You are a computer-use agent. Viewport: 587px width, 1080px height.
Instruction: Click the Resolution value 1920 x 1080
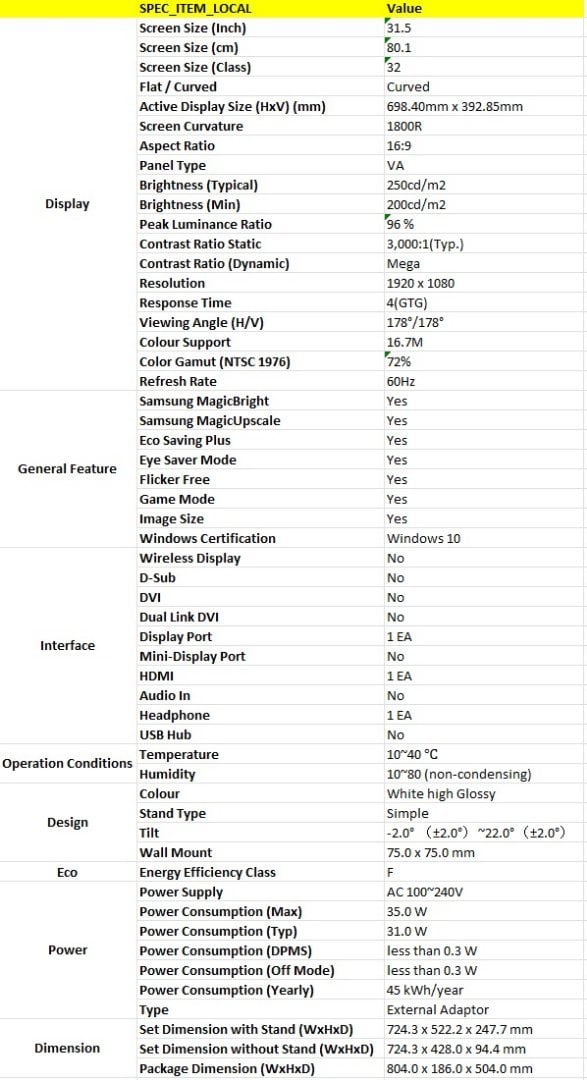click(x=484, y=283)
